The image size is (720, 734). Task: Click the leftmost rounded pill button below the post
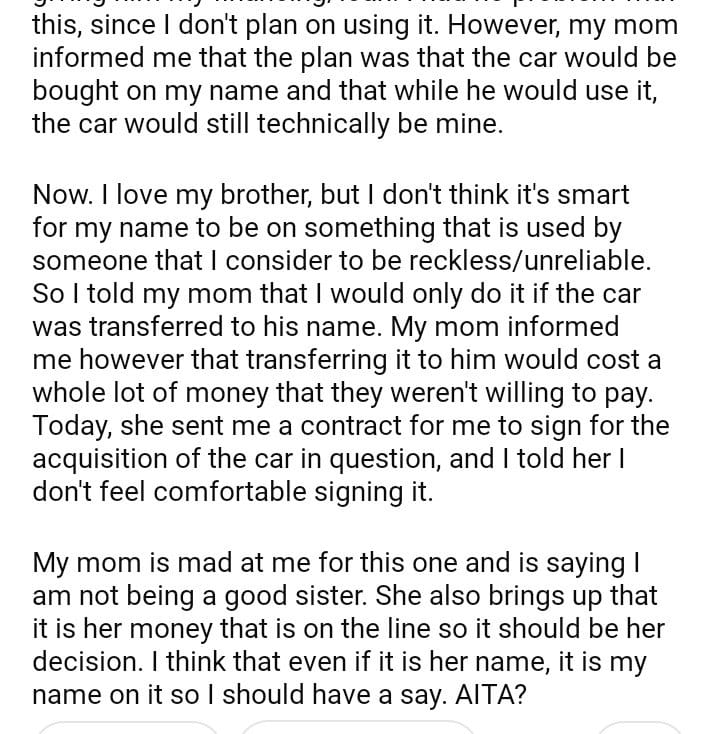coord(127,728)
